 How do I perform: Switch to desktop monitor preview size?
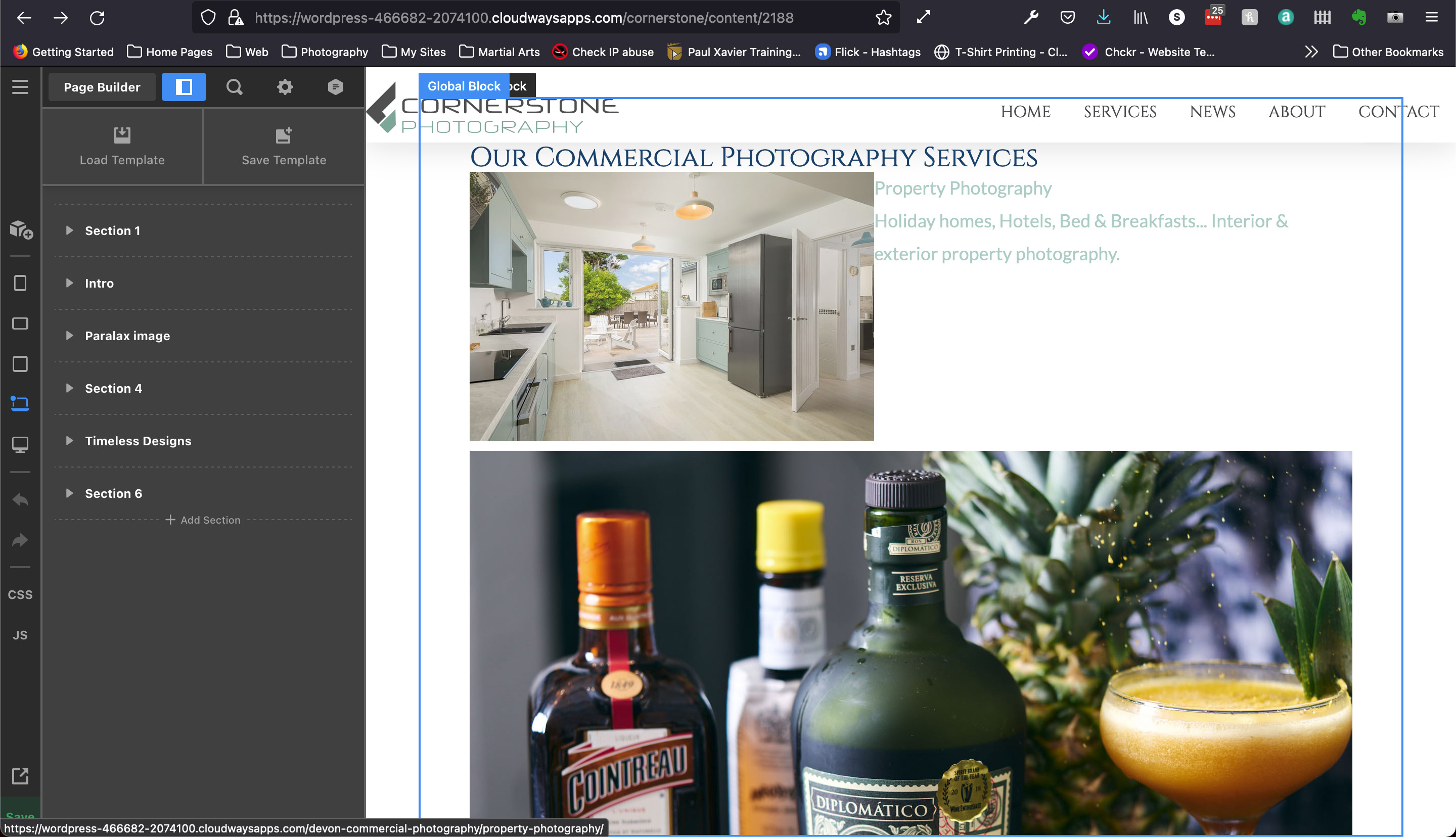point(20,444)
